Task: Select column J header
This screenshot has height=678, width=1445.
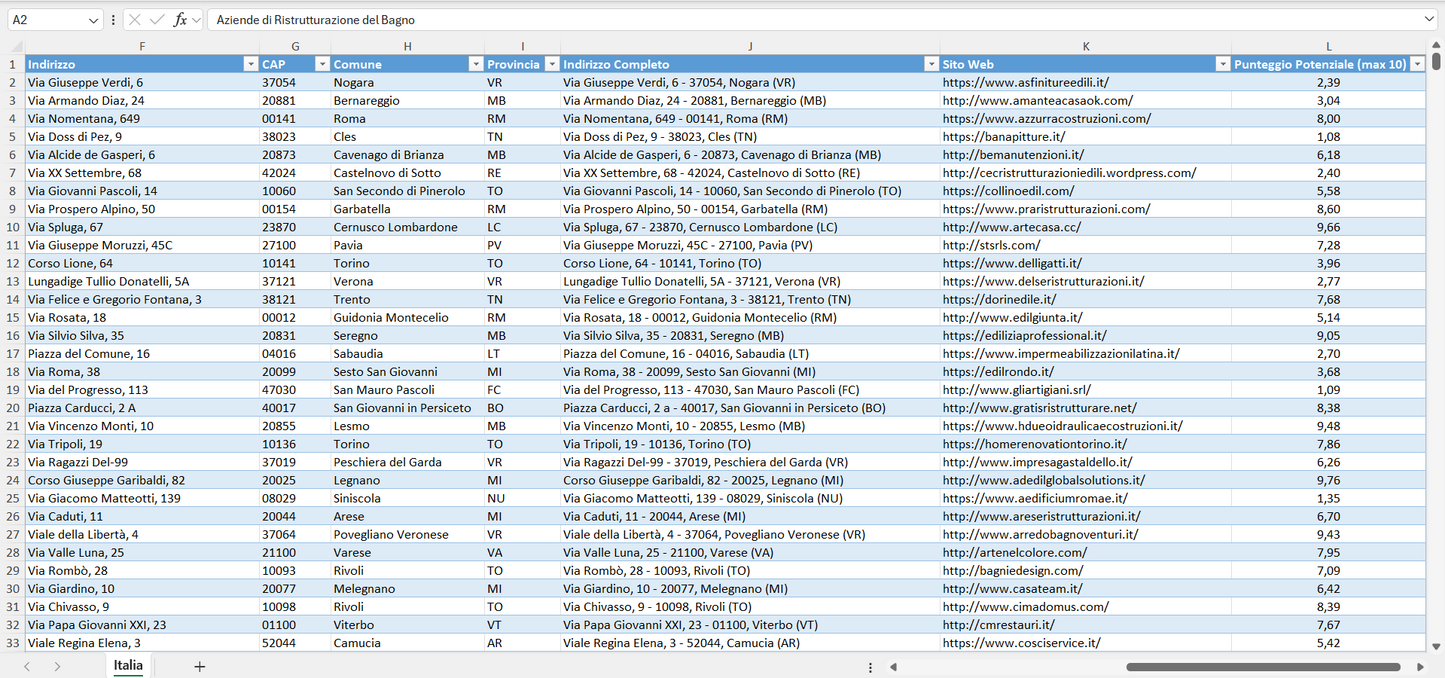Action: (x=749, y=46)
